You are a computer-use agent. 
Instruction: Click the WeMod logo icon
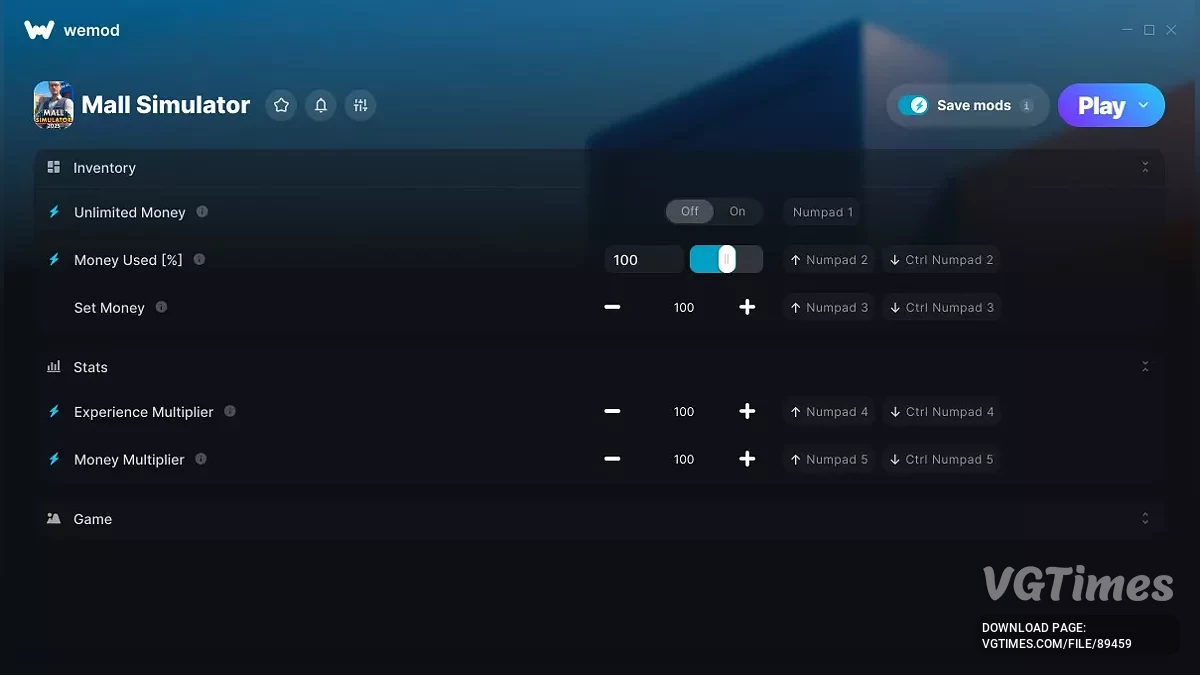click(39, 30)
